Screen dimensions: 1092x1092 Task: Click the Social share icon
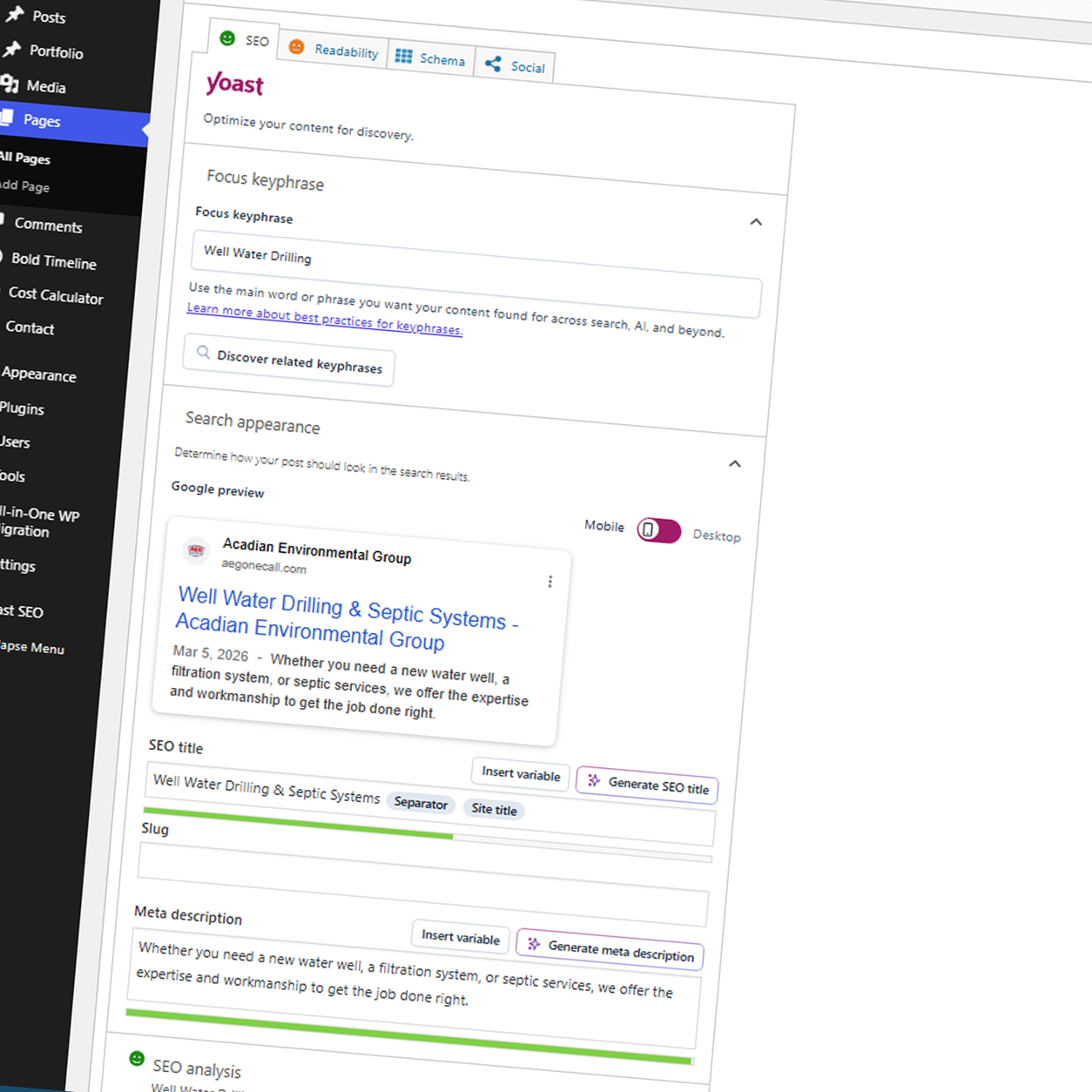[493, 64]
